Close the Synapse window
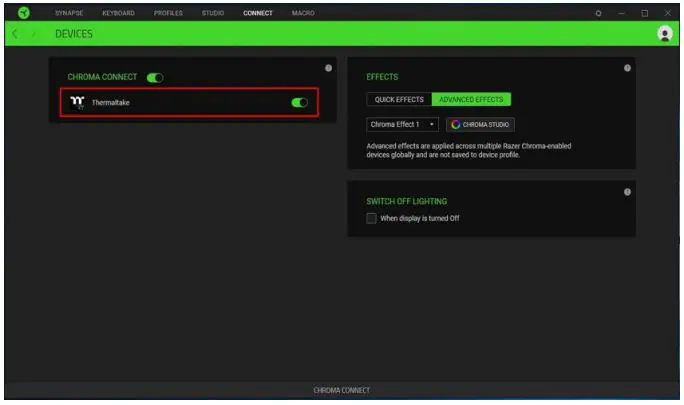684x405 pixels. 667,14
